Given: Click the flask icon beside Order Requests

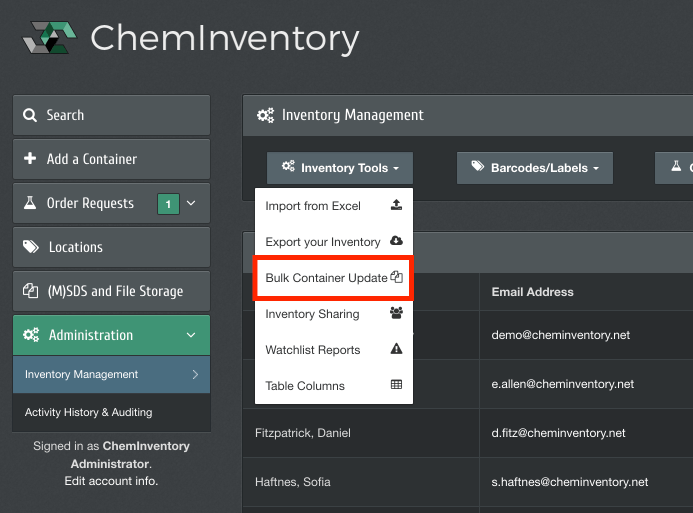Looking at the screenshot, I should click(x=30, y=203).
